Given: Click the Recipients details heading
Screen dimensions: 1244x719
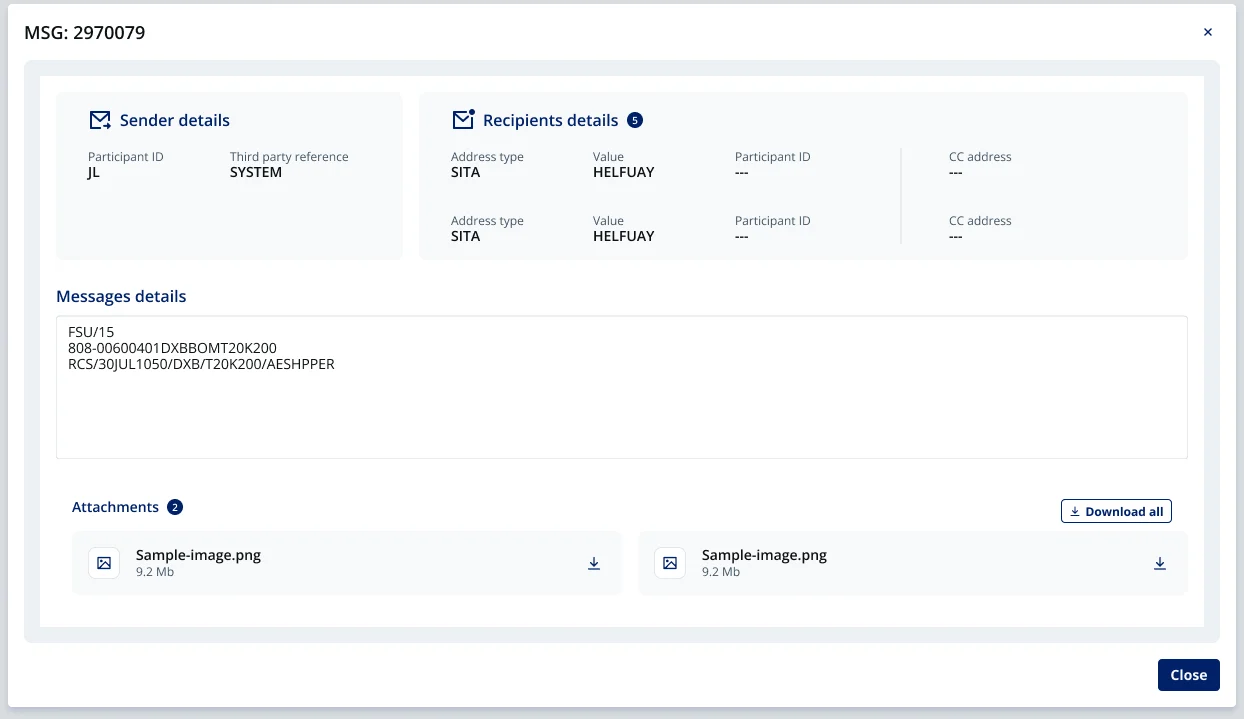Looking at the screenshot, I should [x=551, y=120].
